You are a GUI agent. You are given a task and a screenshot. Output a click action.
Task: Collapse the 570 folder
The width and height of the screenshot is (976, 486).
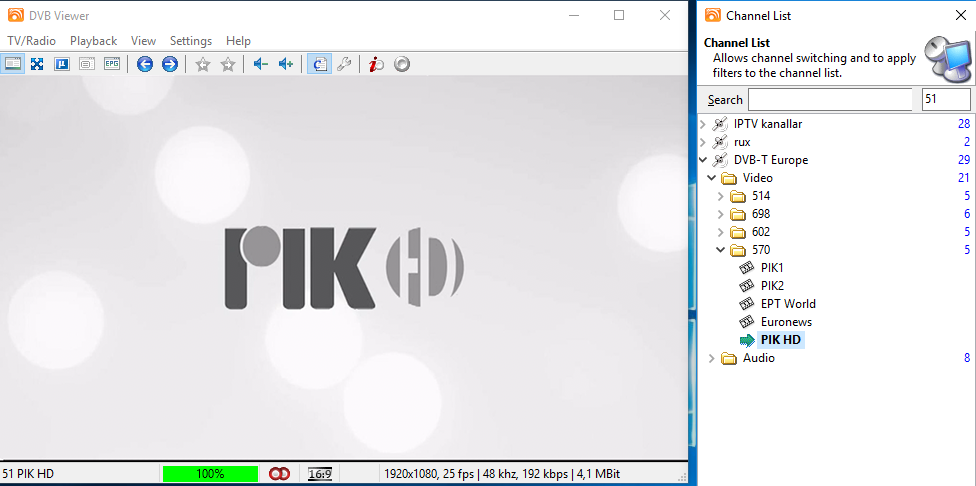pyautogui.click(x=721, y=250)
